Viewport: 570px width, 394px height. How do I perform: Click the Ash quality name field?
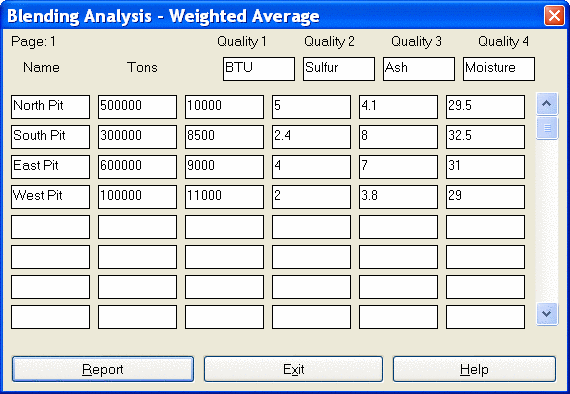point(419,69)
